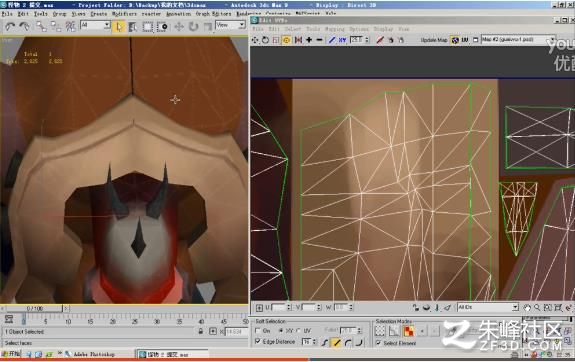Open the Mapping menu in Edit UVWs
575x362 pixels.
[x=334, y=29]
